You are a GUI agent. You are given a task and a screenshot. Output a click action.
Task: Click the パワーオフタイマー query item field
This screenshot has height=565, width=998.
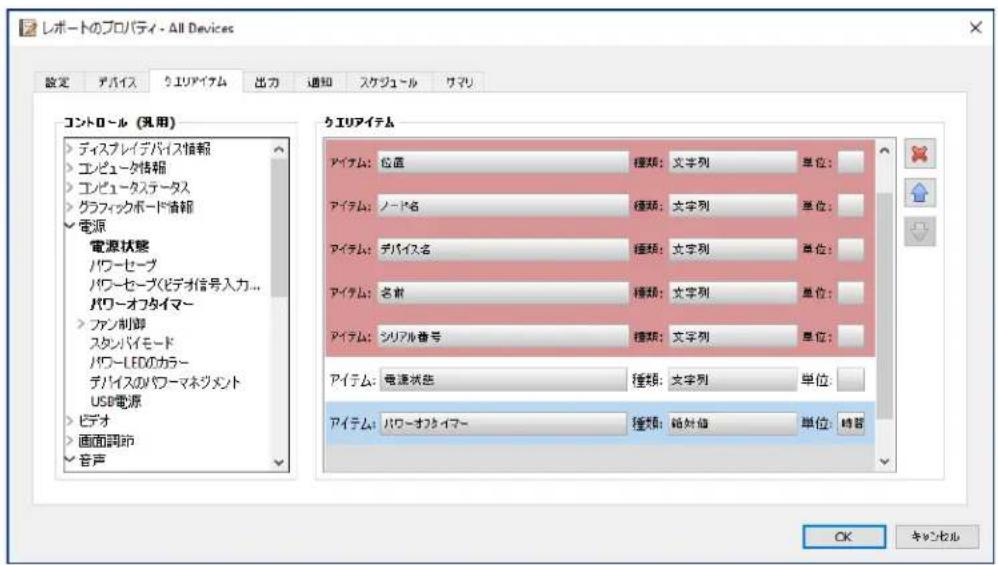coord(503,423)
